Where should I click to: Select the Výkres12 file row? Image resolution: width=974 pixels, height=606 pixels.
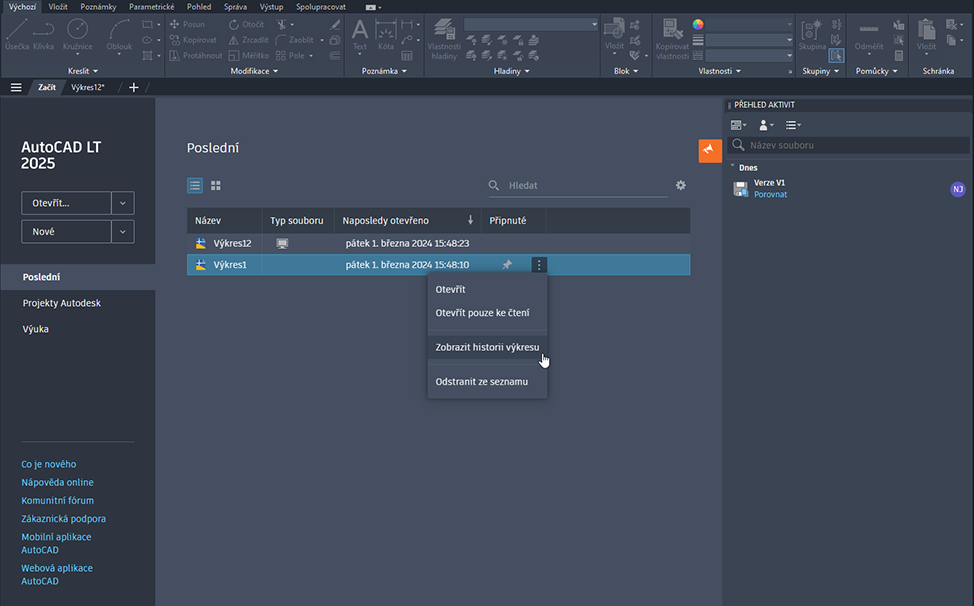(x=439, y=243)
